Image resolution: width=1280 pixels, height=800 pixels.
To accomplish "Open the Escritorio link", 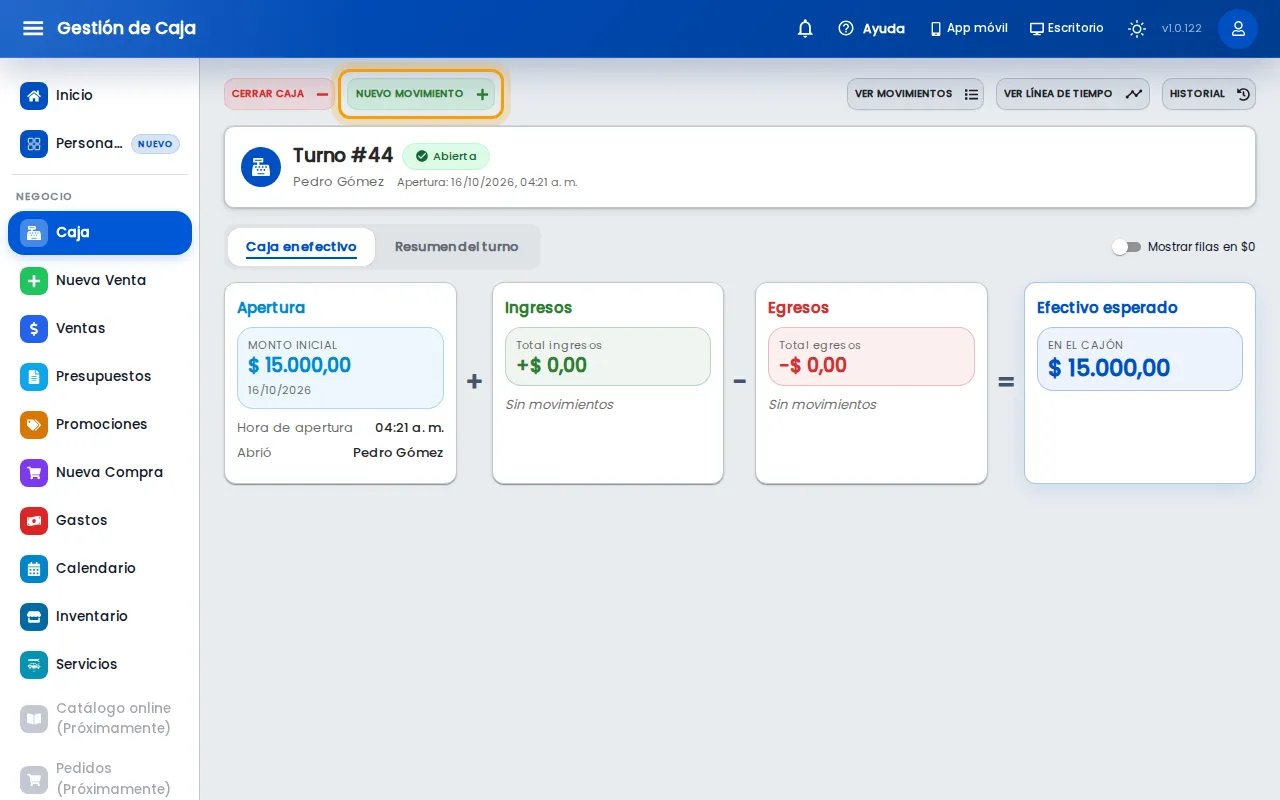I will 1067,28.
